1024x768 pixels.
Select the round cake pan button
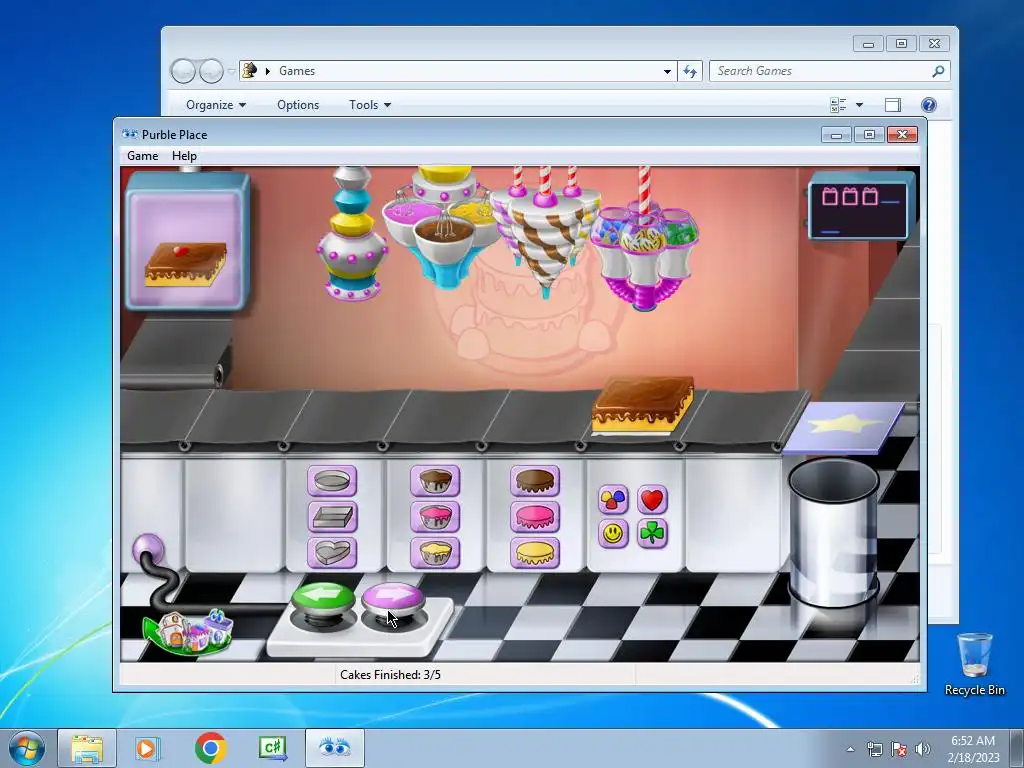pyautogui.click(x=332, y=481)
